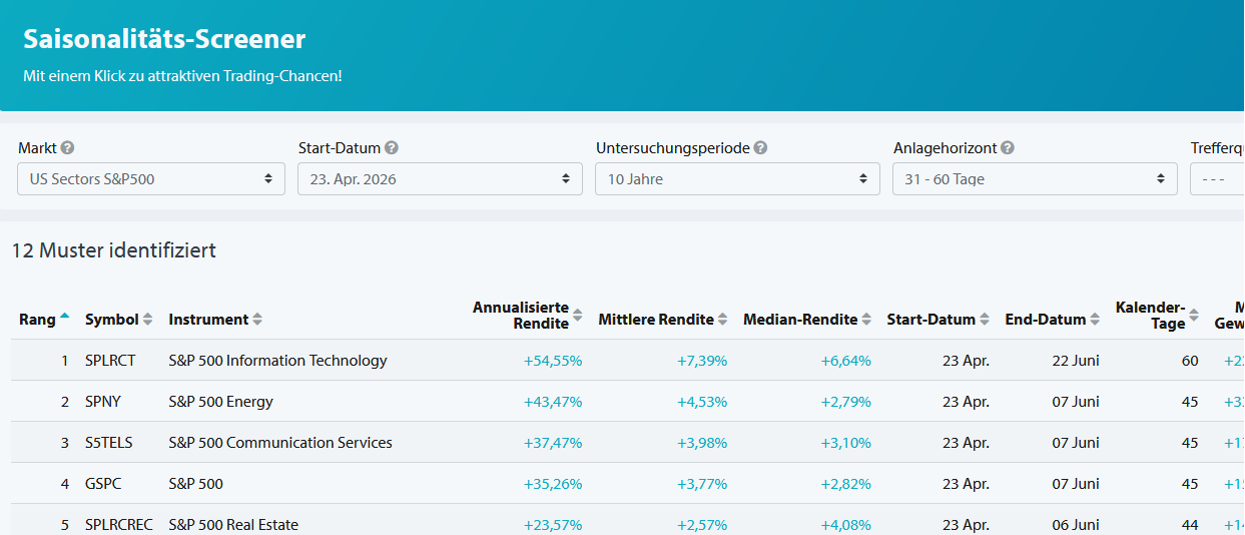Click S&P 500 Communication Services instrument
The height and width of the screenshot is (535, 1245).
click(281, 442)
